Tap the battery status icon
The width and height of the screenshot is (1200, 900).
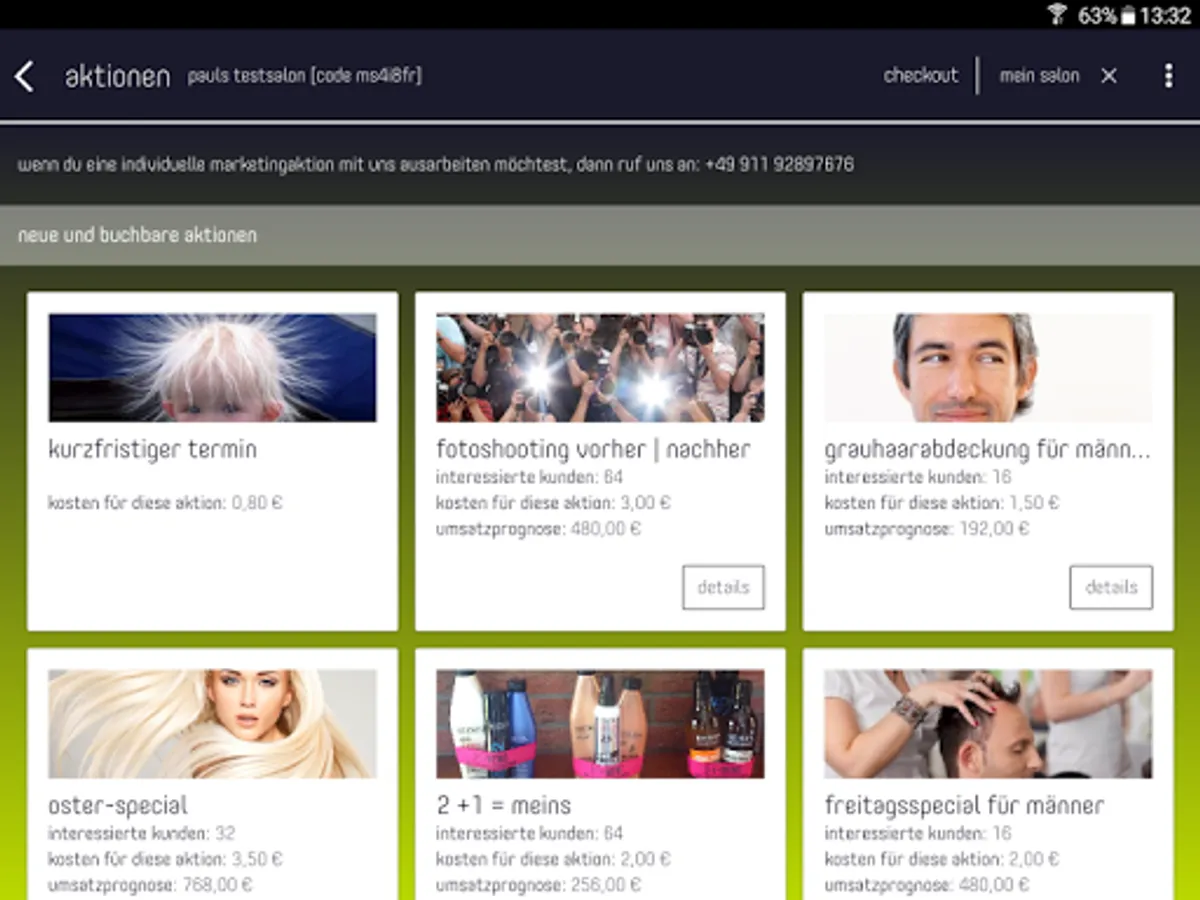(x=1128, y=15)
